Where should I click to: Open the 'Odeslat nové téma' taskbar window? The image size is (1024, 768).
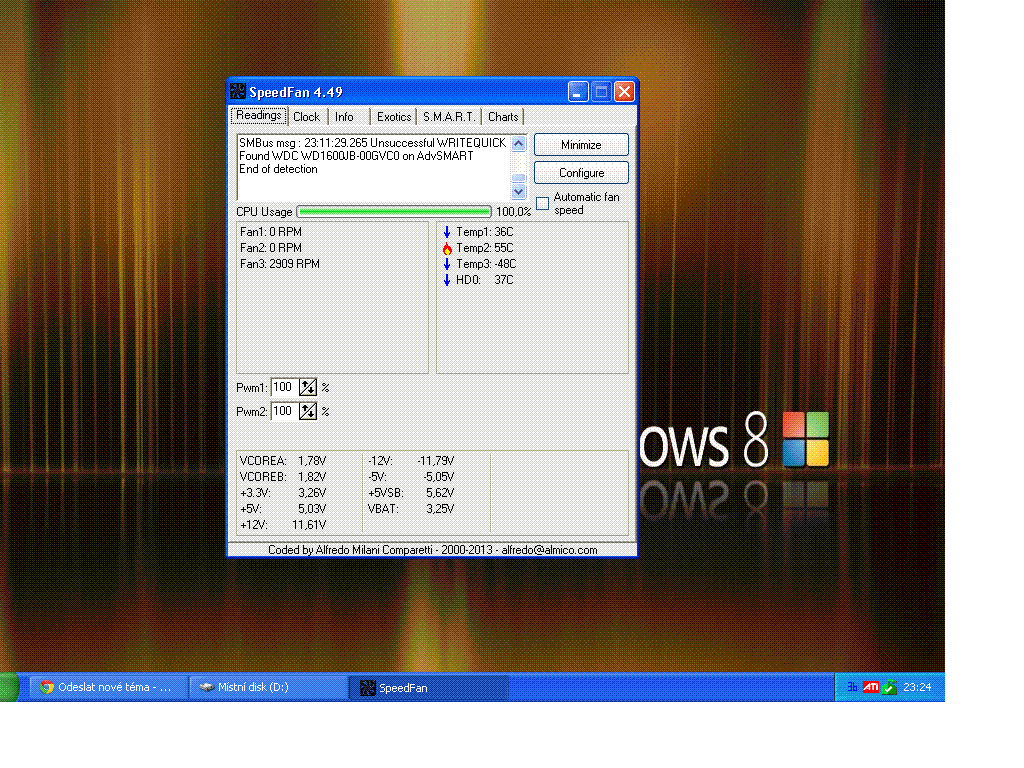tap(108, 687)
